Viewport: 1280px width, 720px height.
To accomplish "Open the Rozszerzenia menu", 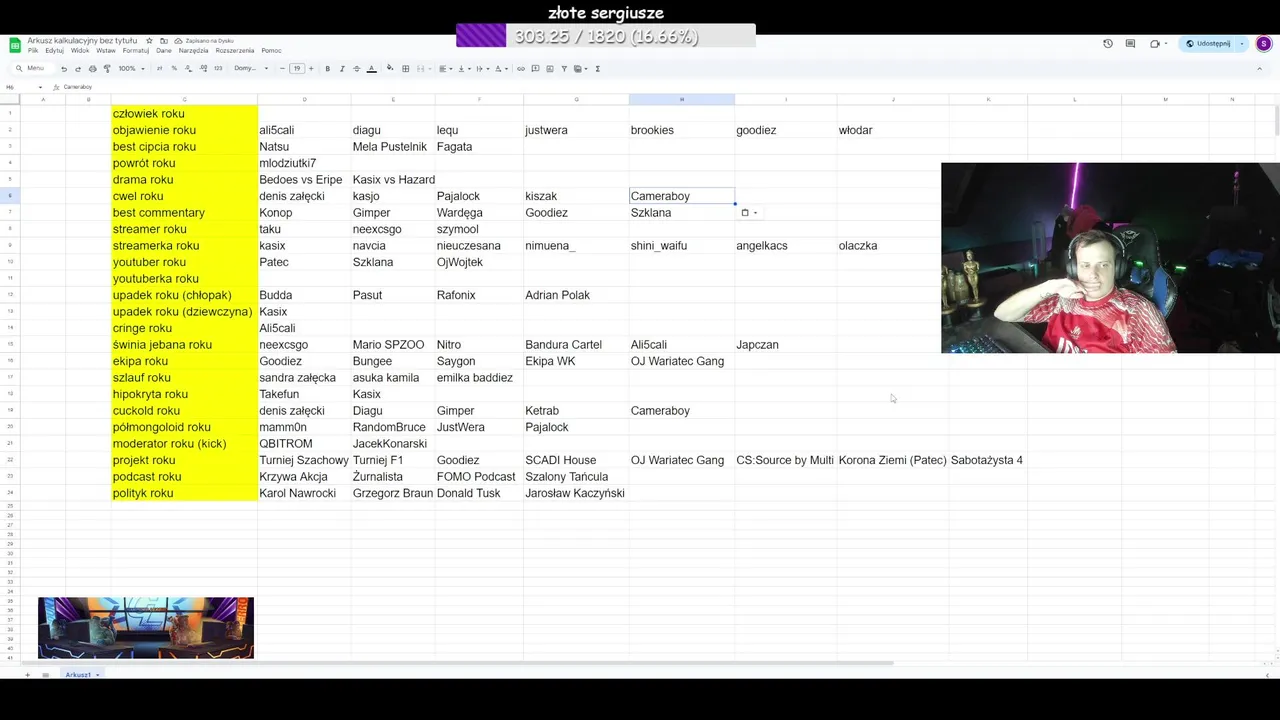I will (x=235, y=51).
